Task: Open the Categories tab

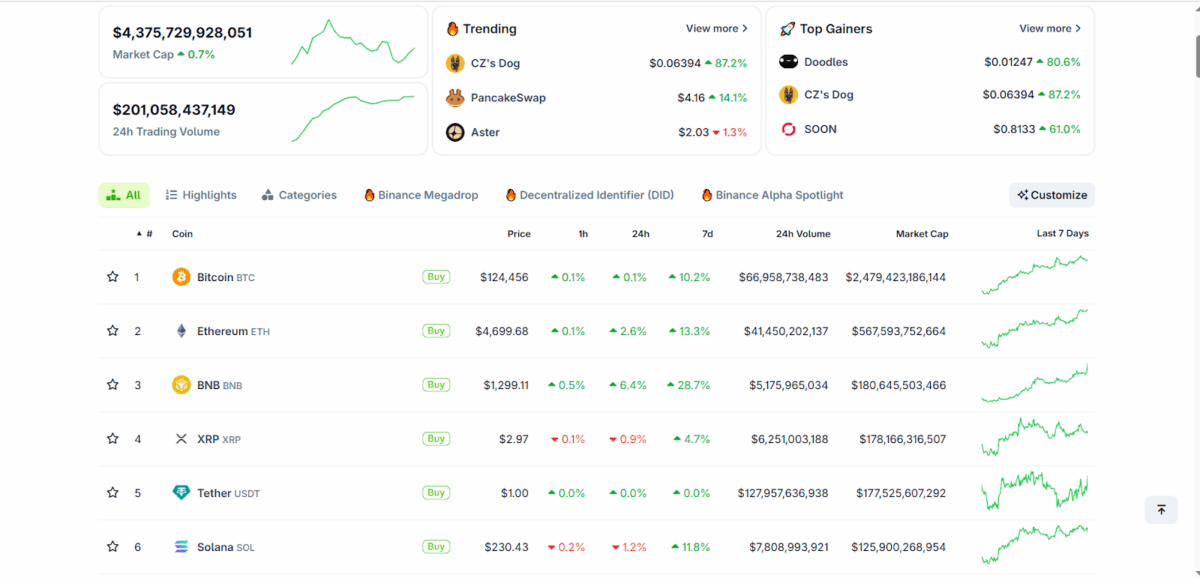Action: (299, 195)
